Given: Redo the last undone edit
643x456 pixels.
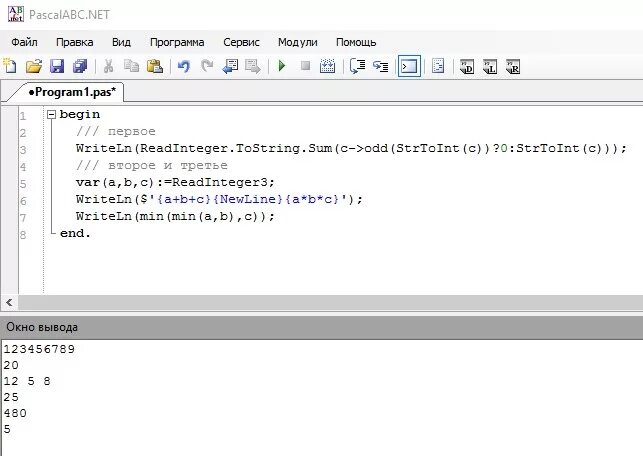Looking at the screenshot, I should tap(207, 66).
